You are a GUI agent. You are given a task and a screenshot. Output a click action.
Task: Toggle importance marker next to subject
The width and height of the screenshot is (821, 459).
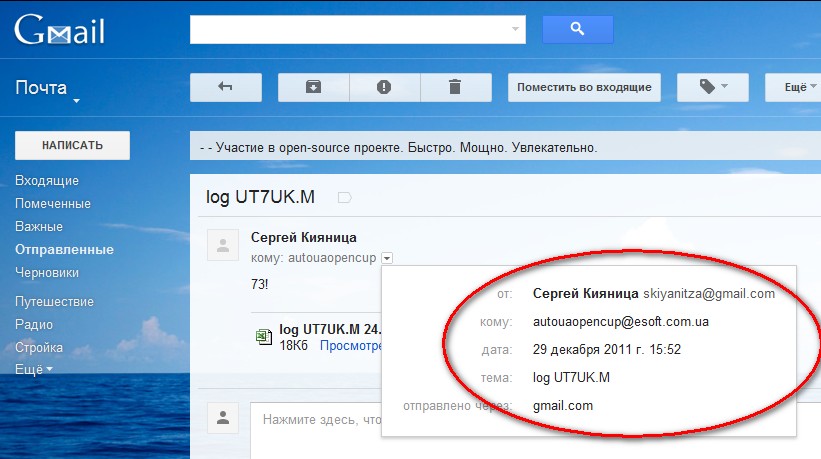345,197
